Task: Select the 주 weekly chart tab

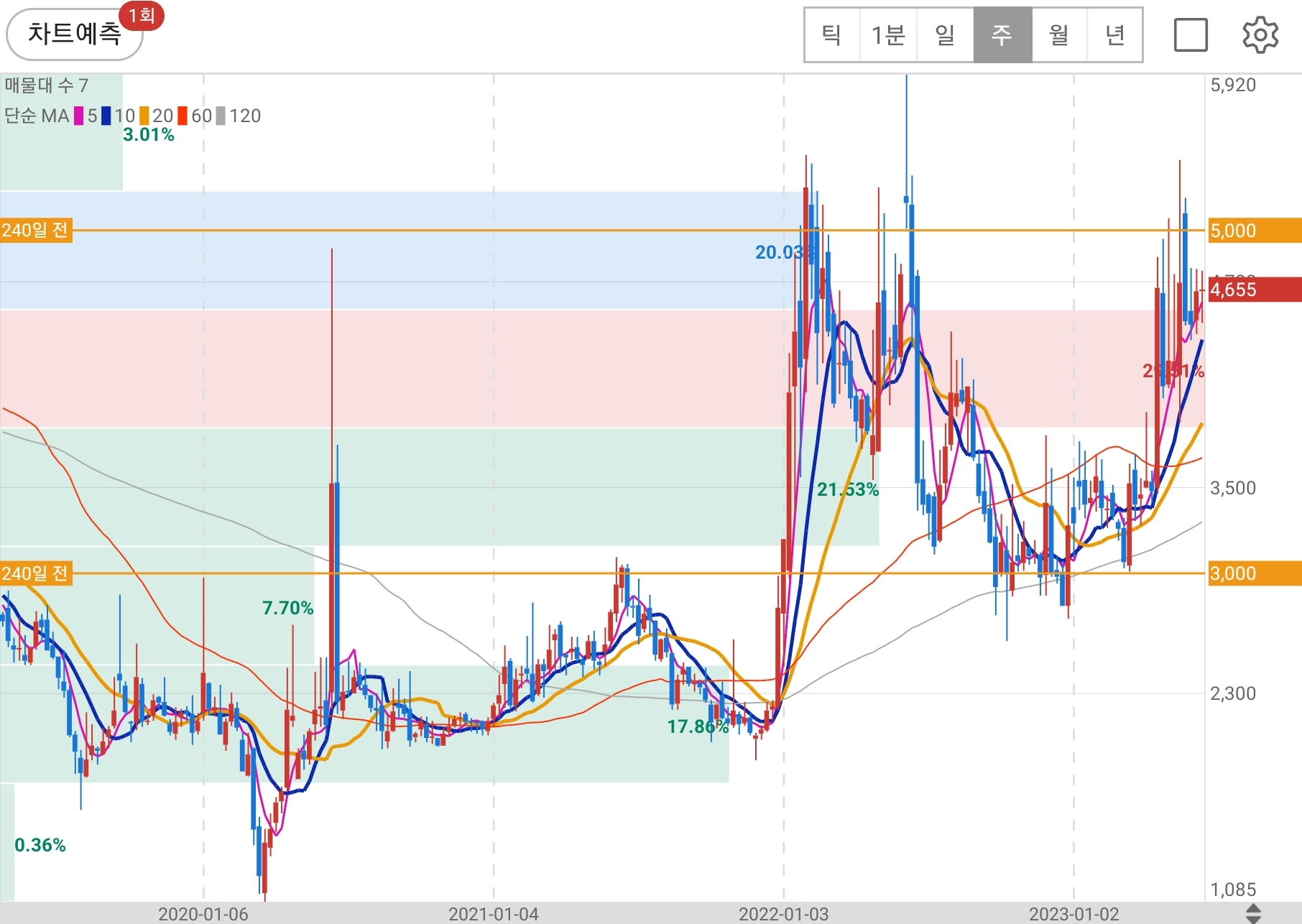Action: tap(1002, 34)
